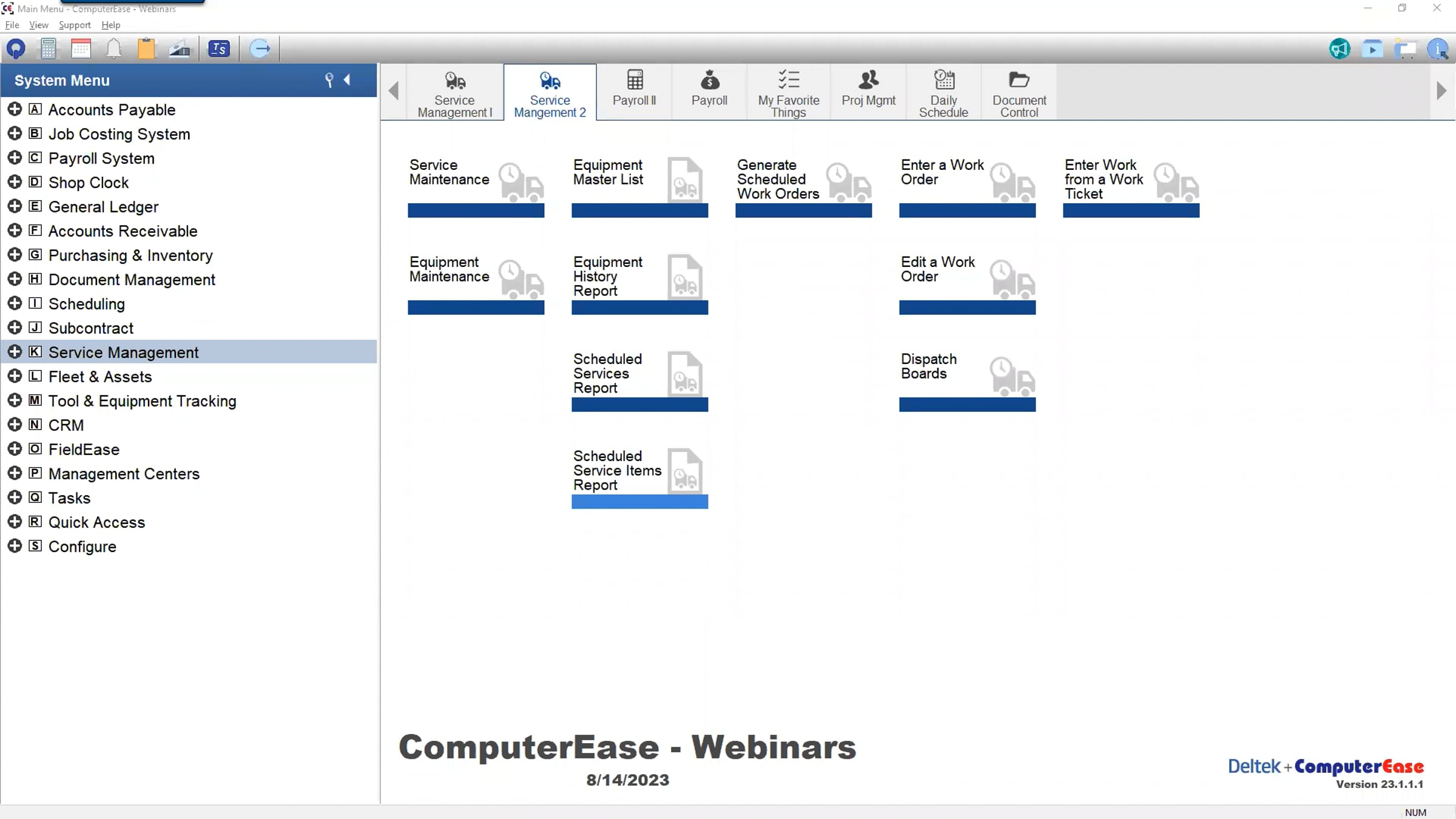
Task: Open the Enter a Work Order tile
Action: [967, 186]
